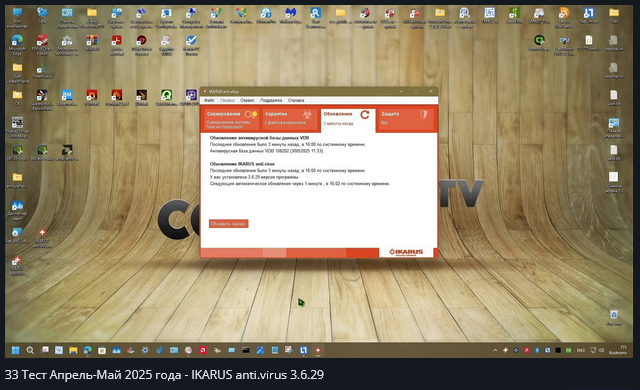Select the Корзина recycle bin icon

[x=613, y=318]
